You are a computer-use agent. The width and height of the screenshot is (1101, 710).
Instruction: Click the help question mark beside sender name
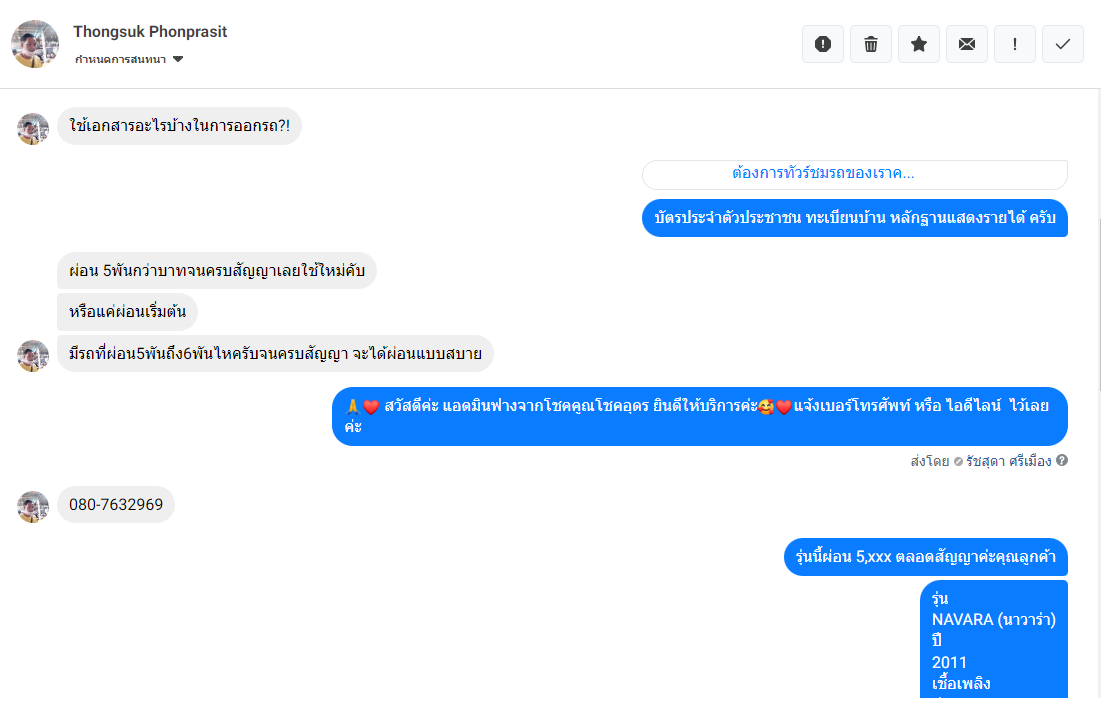(1062, 460)
